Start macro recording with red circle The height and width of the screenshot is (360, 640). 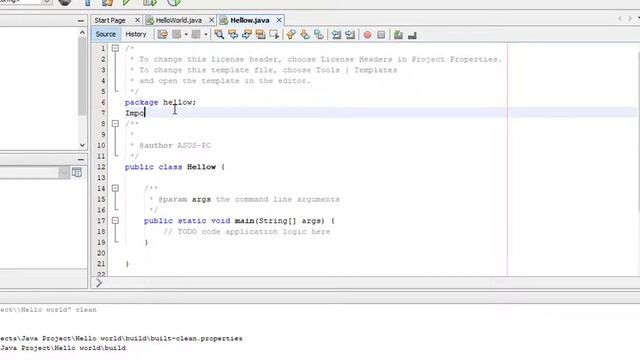pyautogui.click(x=367, y=35)
